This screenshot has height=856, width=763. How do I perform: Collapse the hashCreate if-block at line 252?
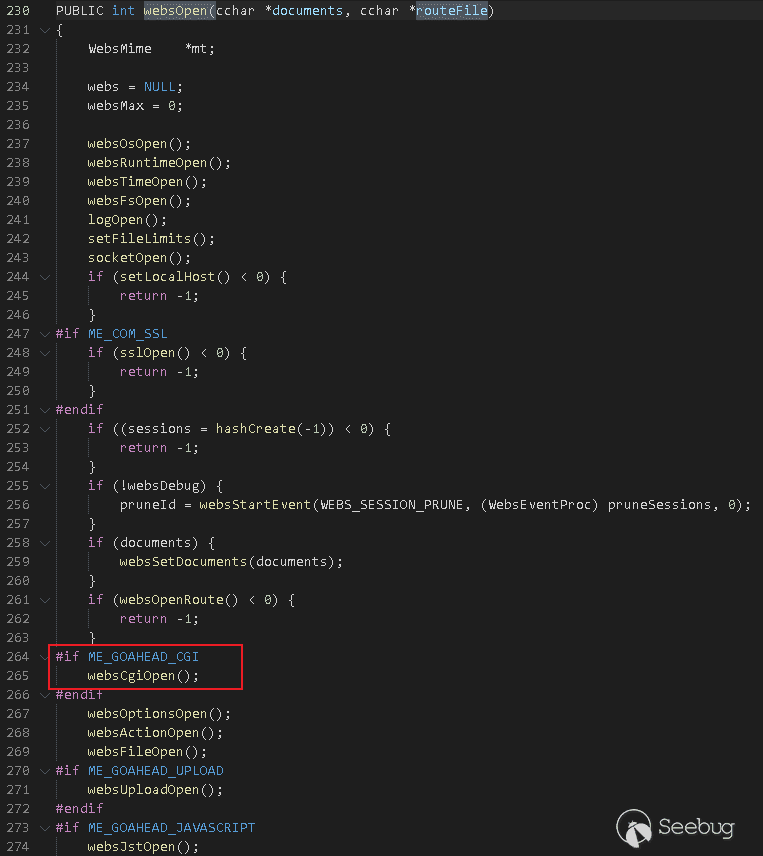coord(45,429)
